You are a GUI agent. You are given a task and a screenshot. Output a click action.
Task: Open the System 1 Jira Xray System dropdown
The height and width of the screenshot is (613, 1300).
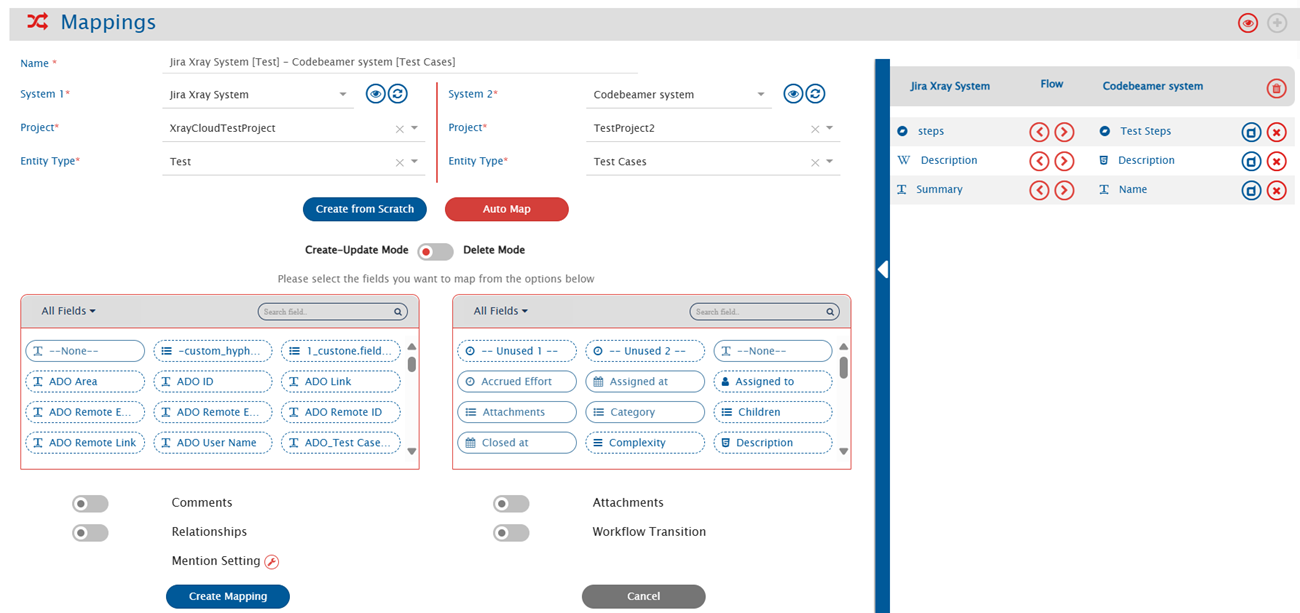[343, 95]
